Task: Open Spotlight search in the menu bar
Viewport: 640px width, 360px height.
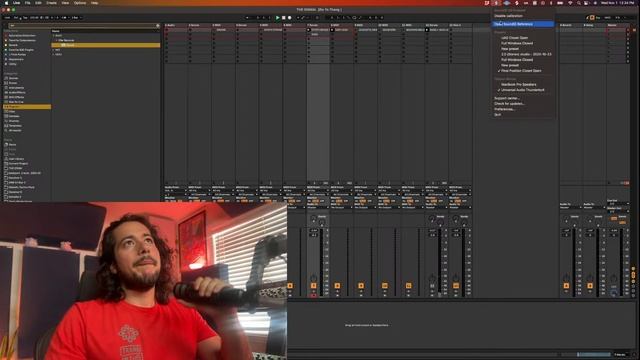Action: tap(578, 3)
